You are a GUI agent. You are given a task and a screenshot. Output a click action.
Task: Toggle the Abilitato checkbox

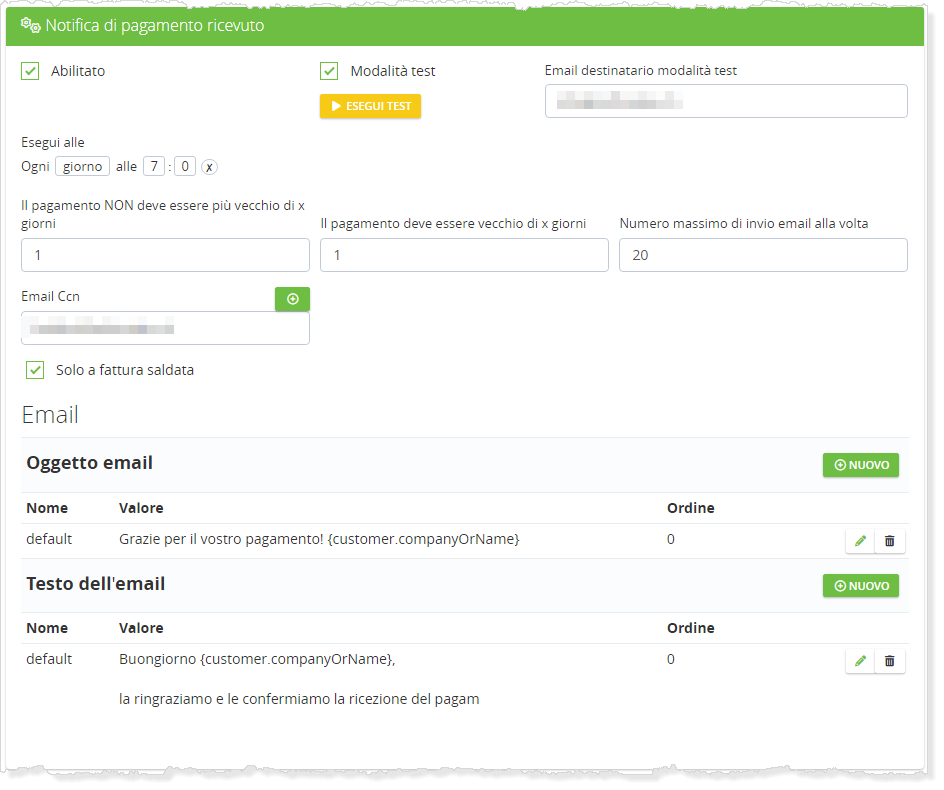pos(30,71)
